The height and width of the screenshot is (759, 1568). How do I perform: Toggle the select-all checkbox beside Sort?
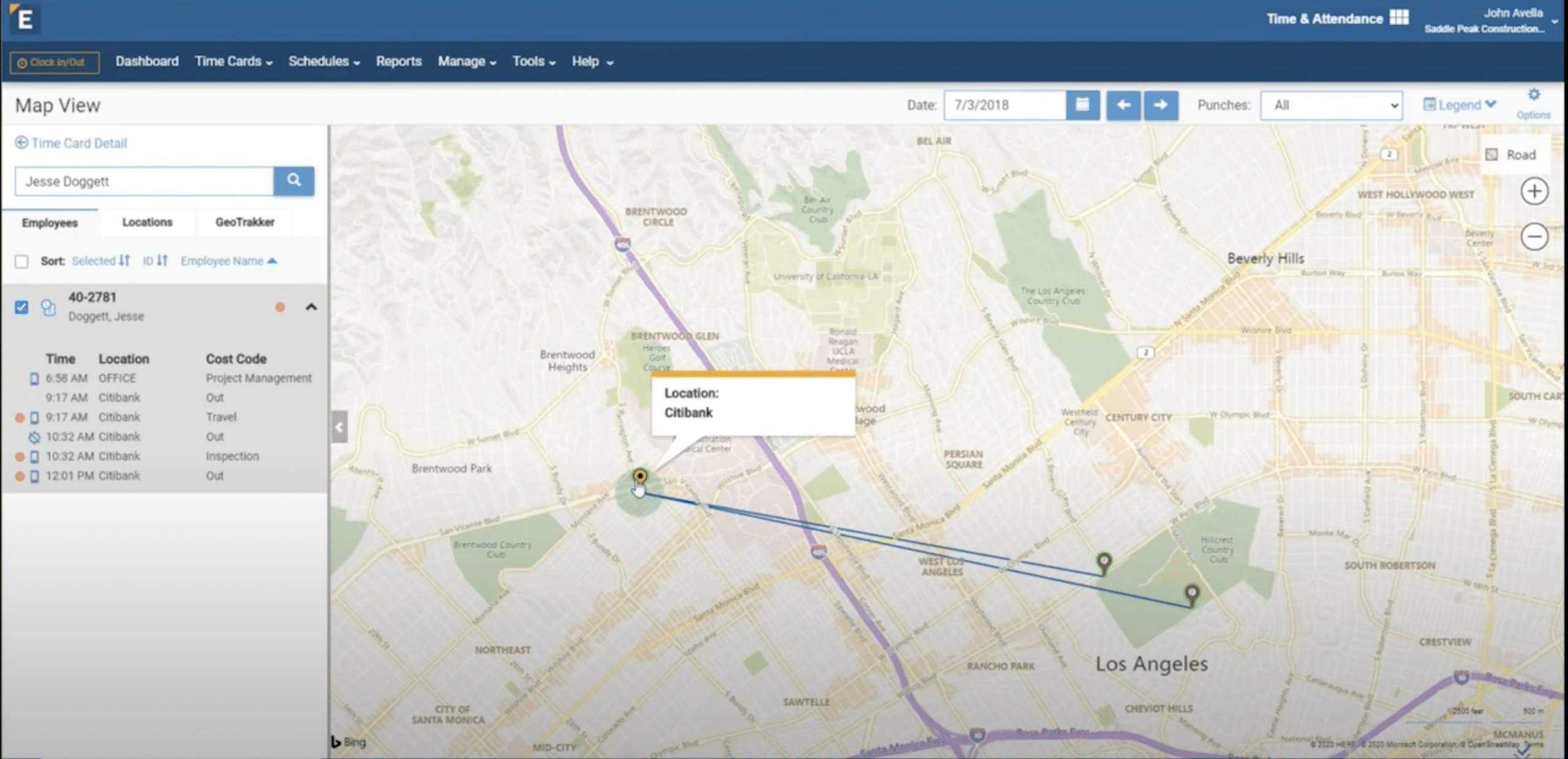pos(21,262)
